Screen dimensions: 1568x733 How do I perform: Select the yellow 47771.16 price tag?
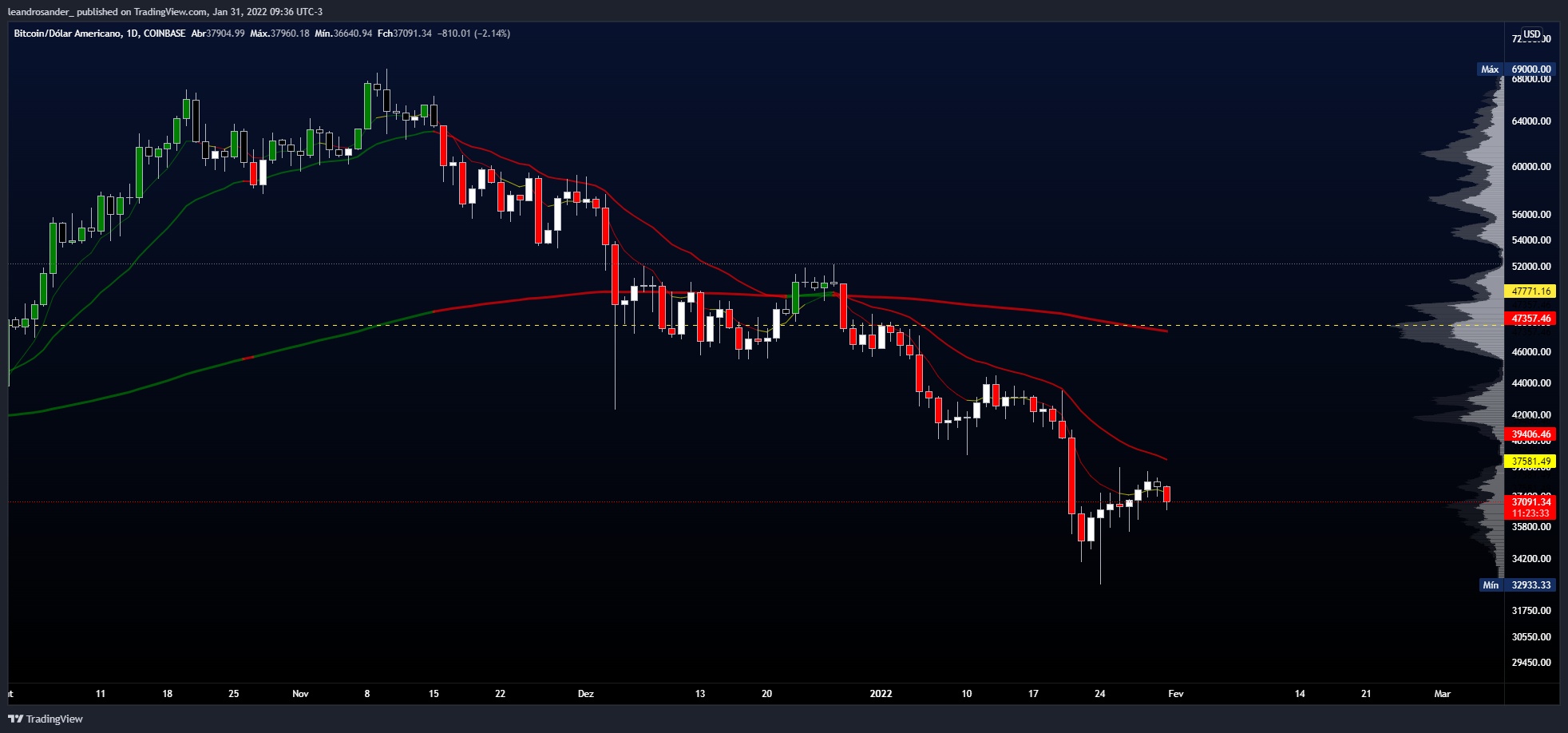pyautogui.click(x=1530, y=291)
